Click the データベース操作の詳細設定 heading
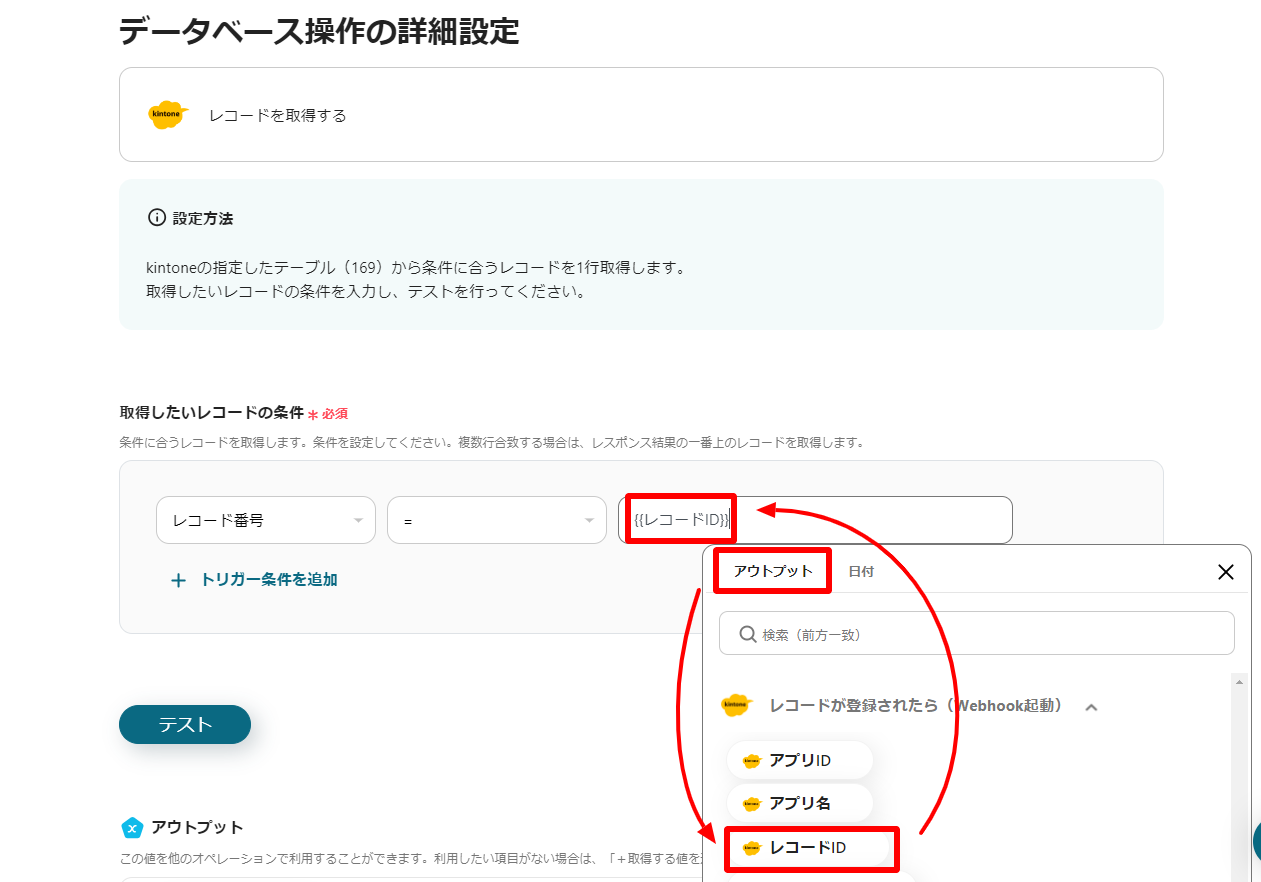1261x882 pixels. (x=319, y=31)
